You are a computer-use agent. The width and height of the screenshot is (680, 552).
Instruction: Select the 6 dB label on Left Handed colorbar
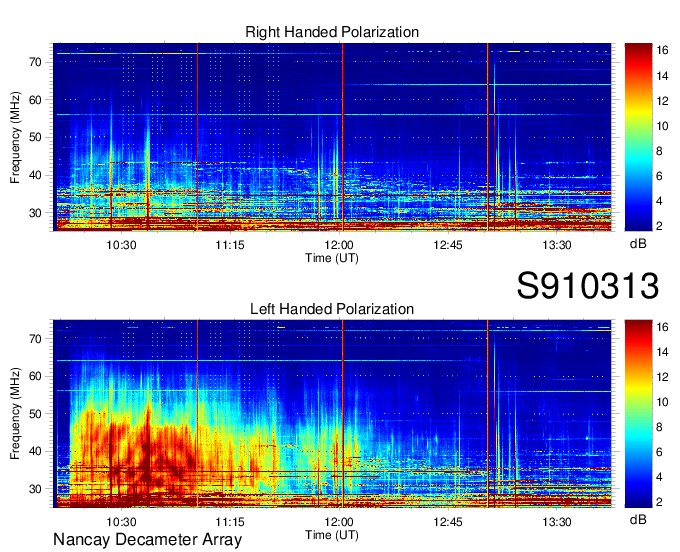coord(659,452)
